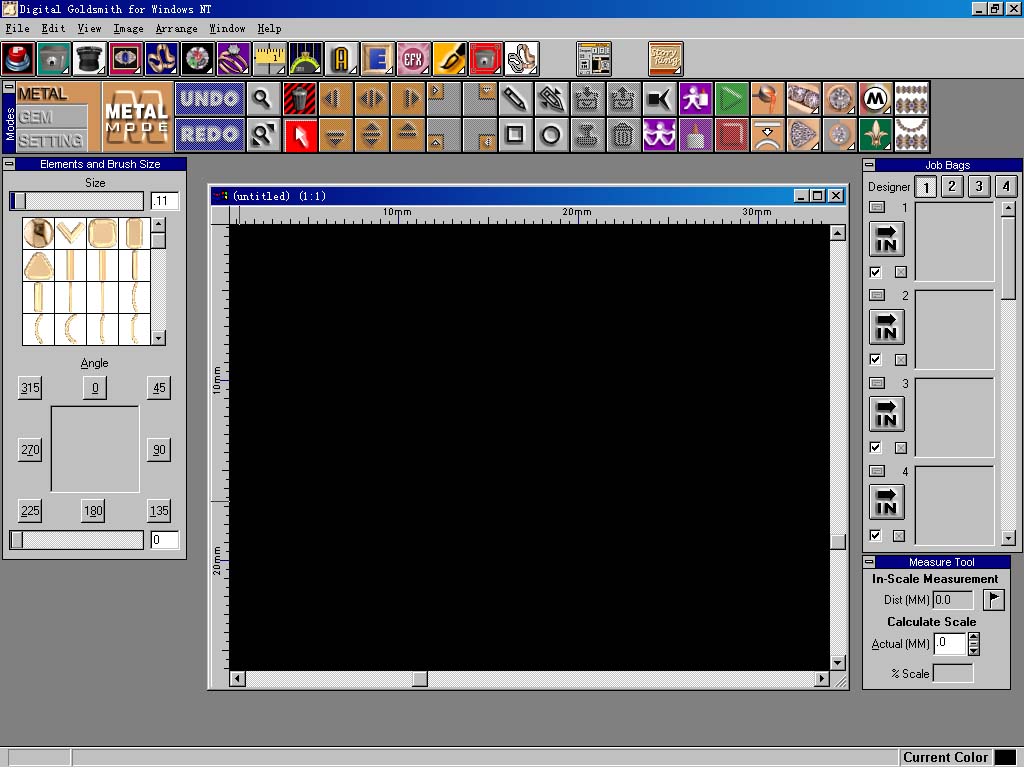This screenshot has width=1024, height=768.
Task: Click the green play triangle icon
Action: [731, 99]
